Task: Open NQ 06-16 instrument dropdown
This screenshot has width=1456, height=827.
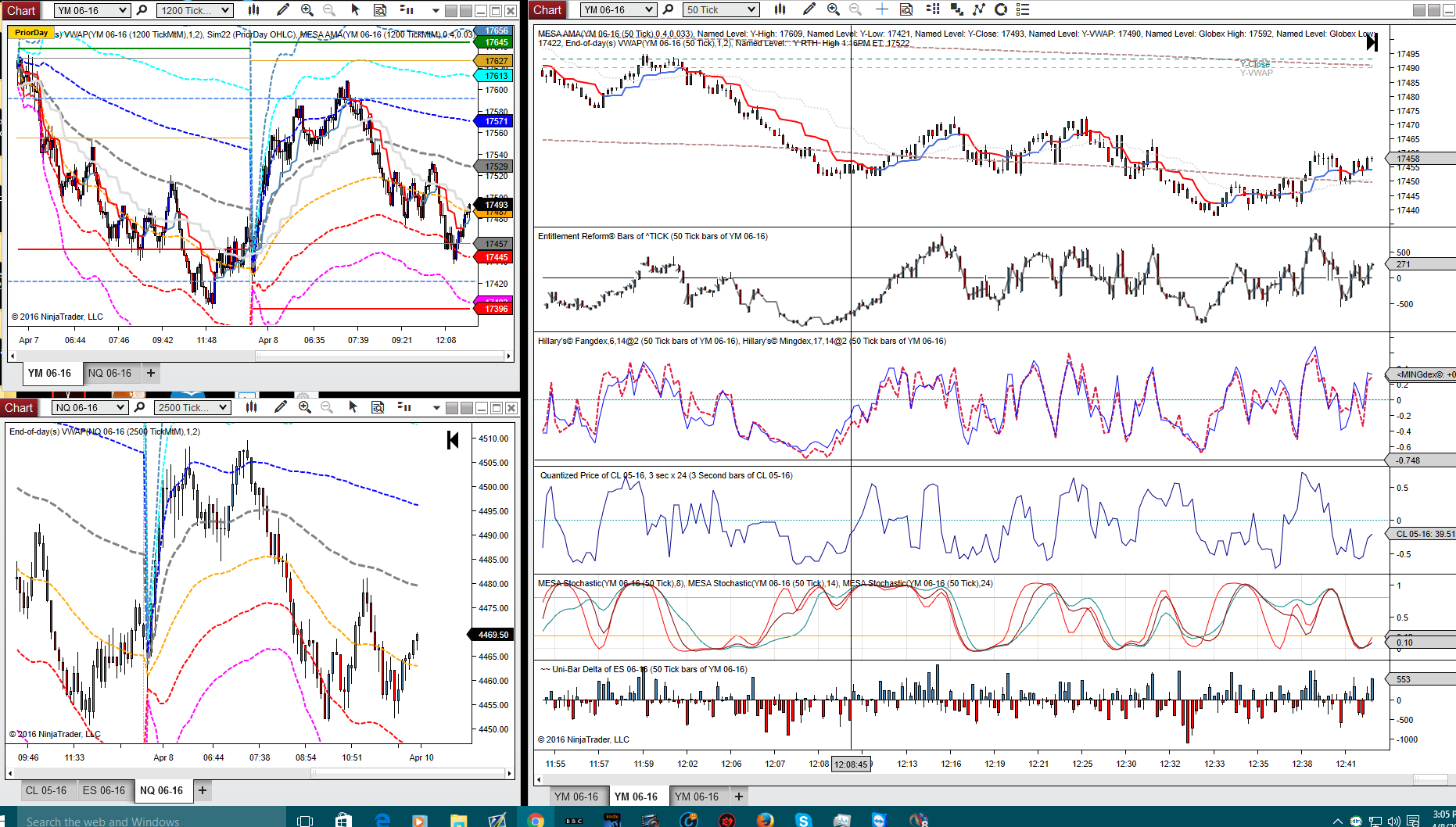Action: 90,407
